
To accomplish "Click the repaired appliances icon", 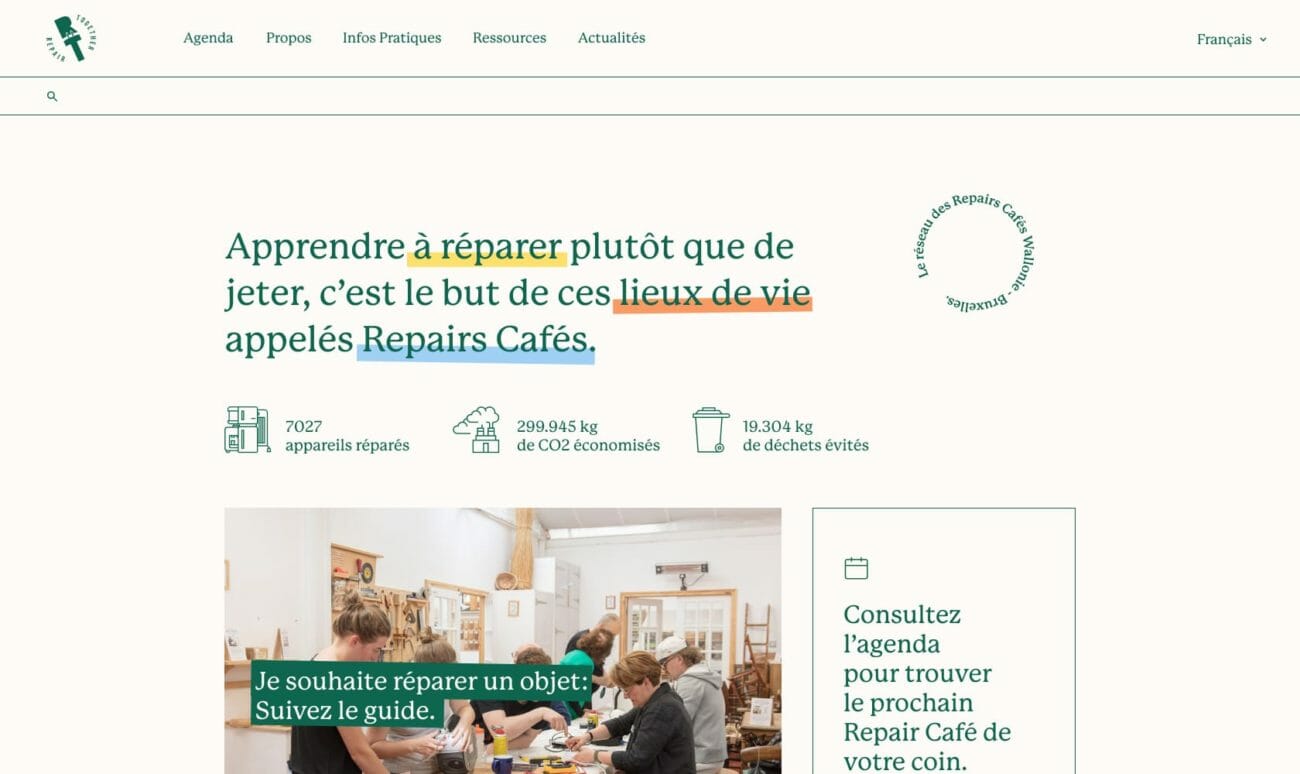I will [247, 430].
